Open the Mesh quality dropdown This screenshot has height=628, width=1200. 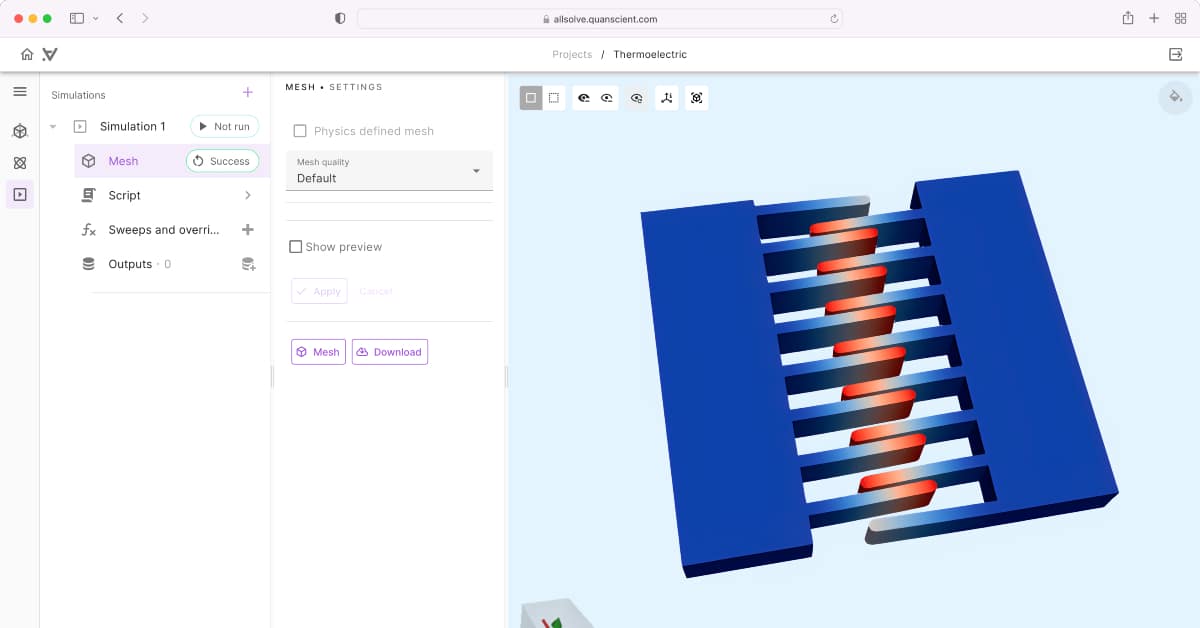pyautogui.click(x=389, y=171)
